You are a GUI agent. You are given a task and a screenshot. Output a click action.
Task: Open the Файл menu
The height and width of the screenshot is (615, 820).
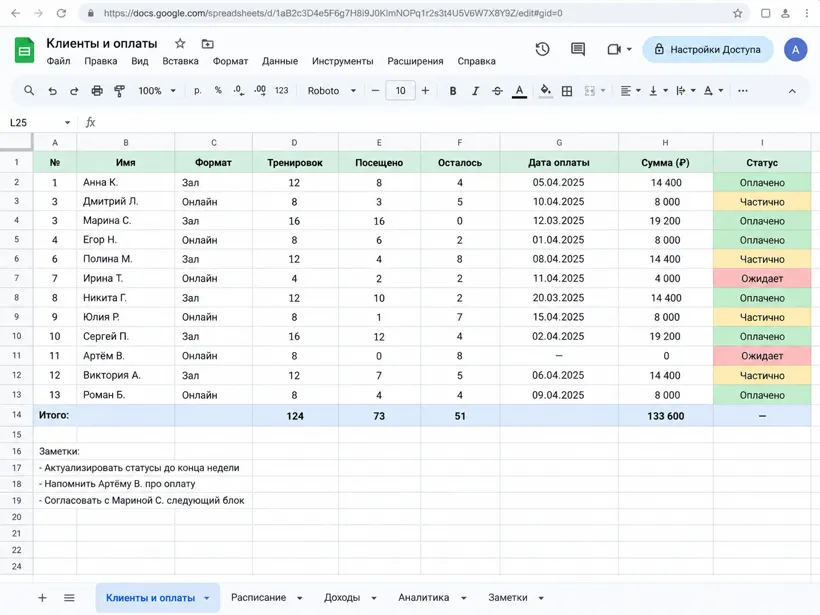coord(58,61)
